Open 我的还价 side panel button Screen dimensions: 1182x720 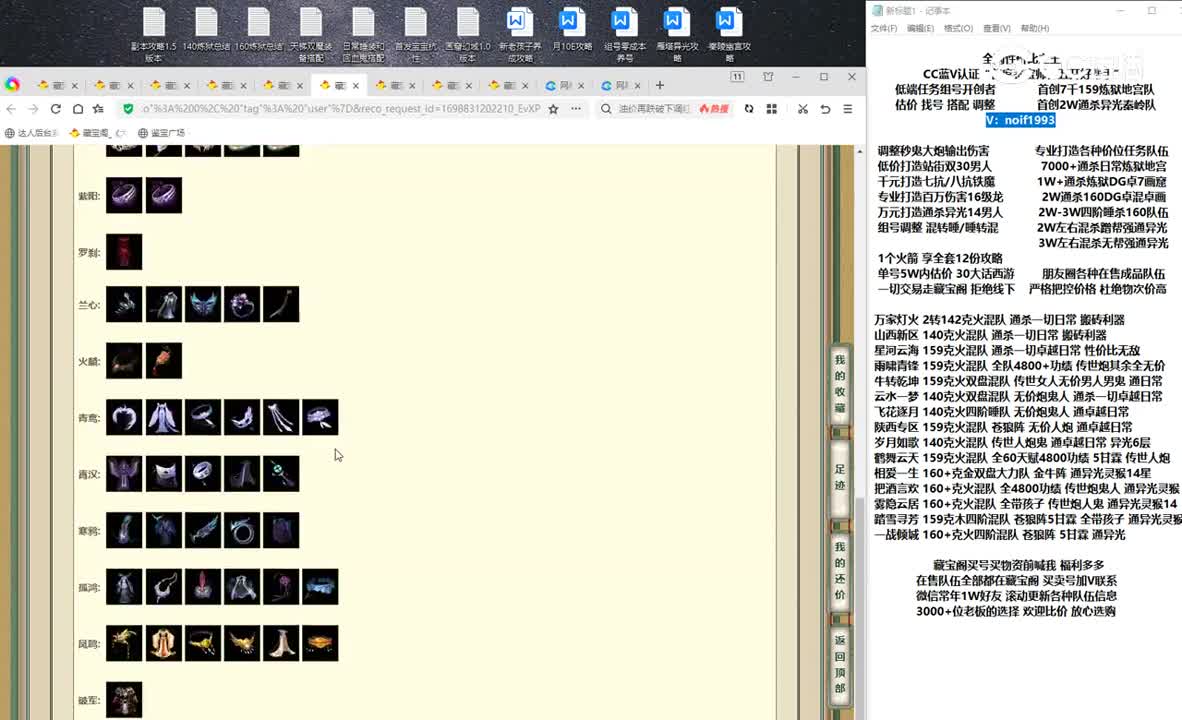(x=840, y=571)
